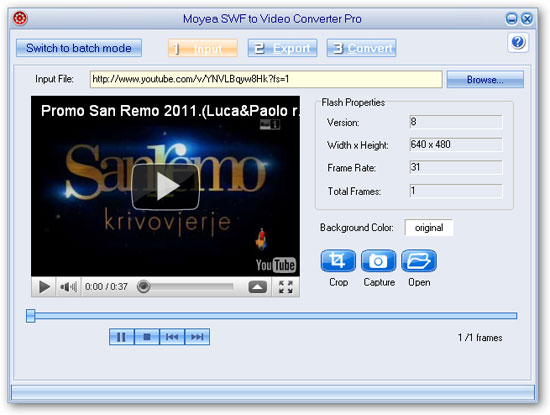This screenshot has height=415, width=550.
Task: Click the Capture camera icon
Action: click(x=378, y=261)
